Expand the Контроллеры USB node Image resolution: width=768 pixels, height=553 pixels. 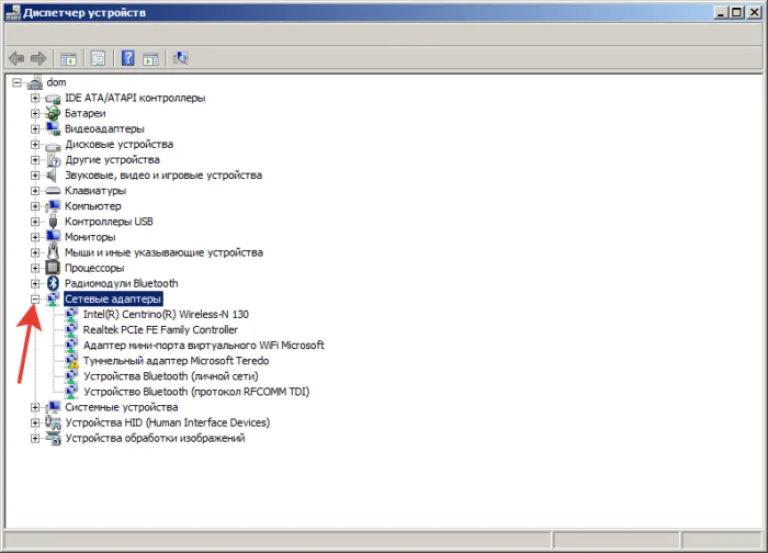[x=35, y=222]
